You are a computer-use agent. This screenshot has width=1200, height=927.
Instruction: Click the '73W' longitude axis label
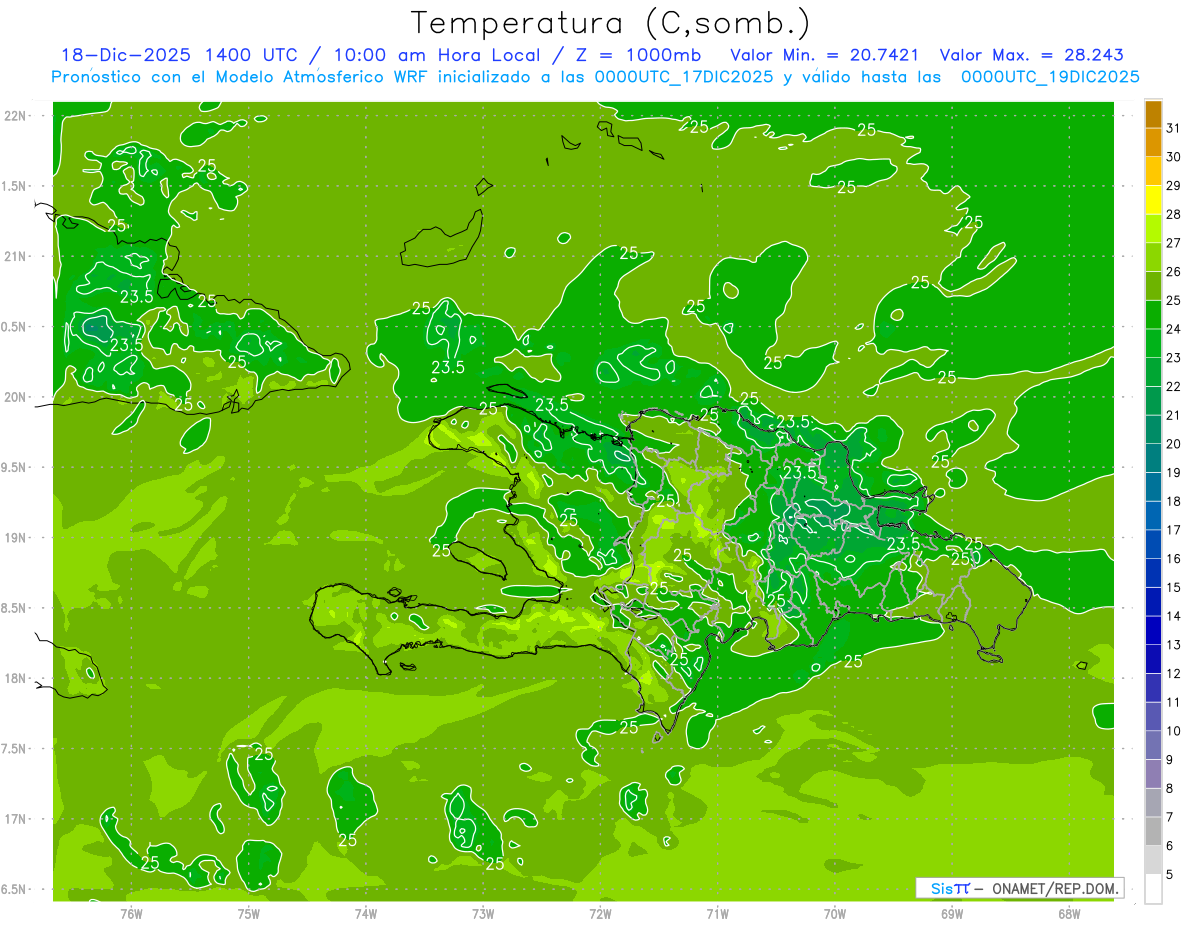click(483, 914)
